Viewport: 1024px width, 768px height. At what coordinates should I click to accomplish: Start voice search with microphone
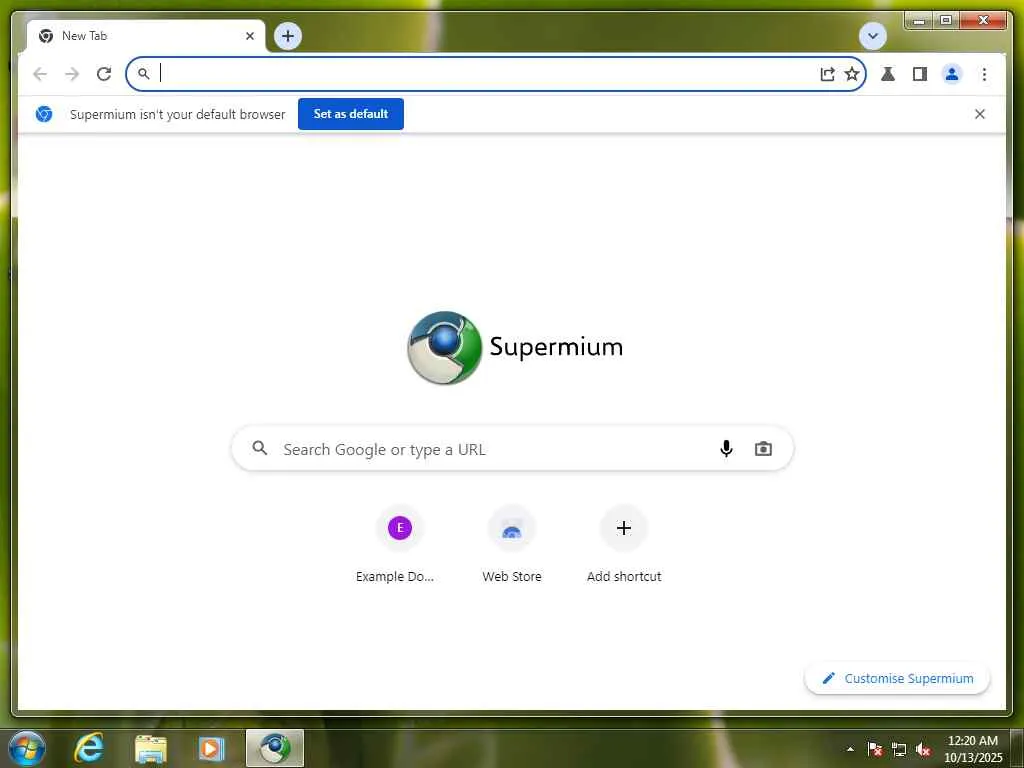726,448
